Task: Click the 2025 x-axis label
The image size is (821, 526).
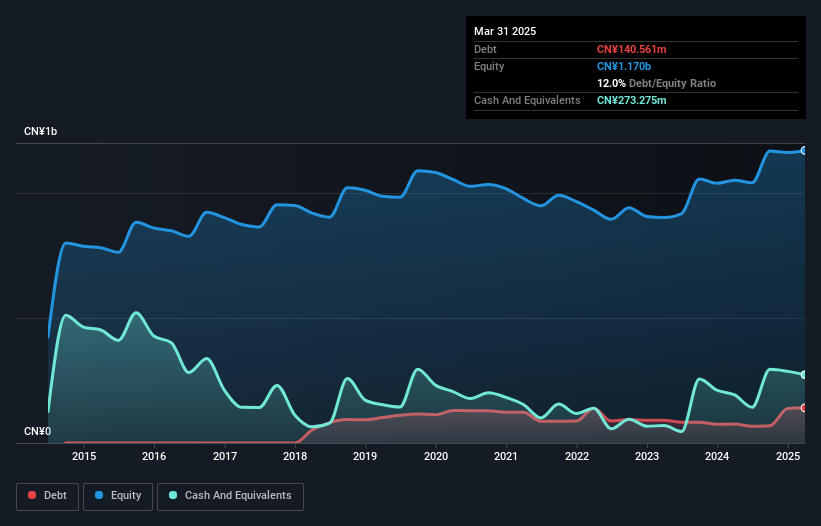Action: click(788, 456)
